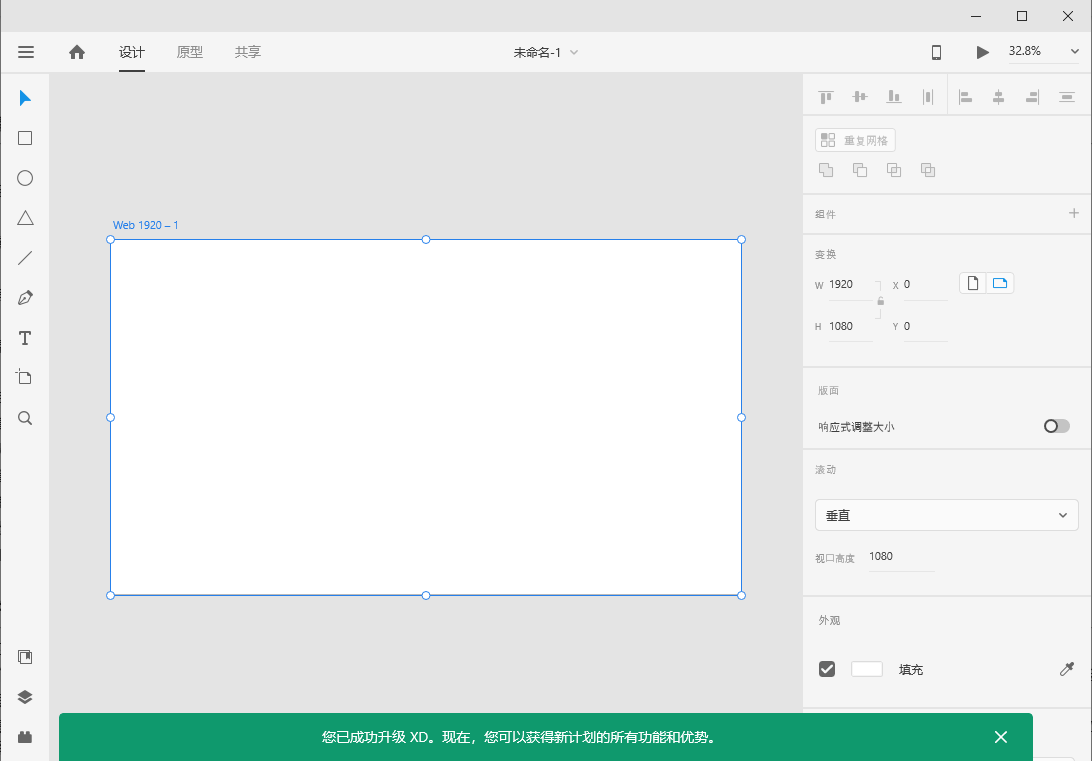Click the 重复网格 button
Viewport: 1092px width, 761px height.
coord(855,140)
